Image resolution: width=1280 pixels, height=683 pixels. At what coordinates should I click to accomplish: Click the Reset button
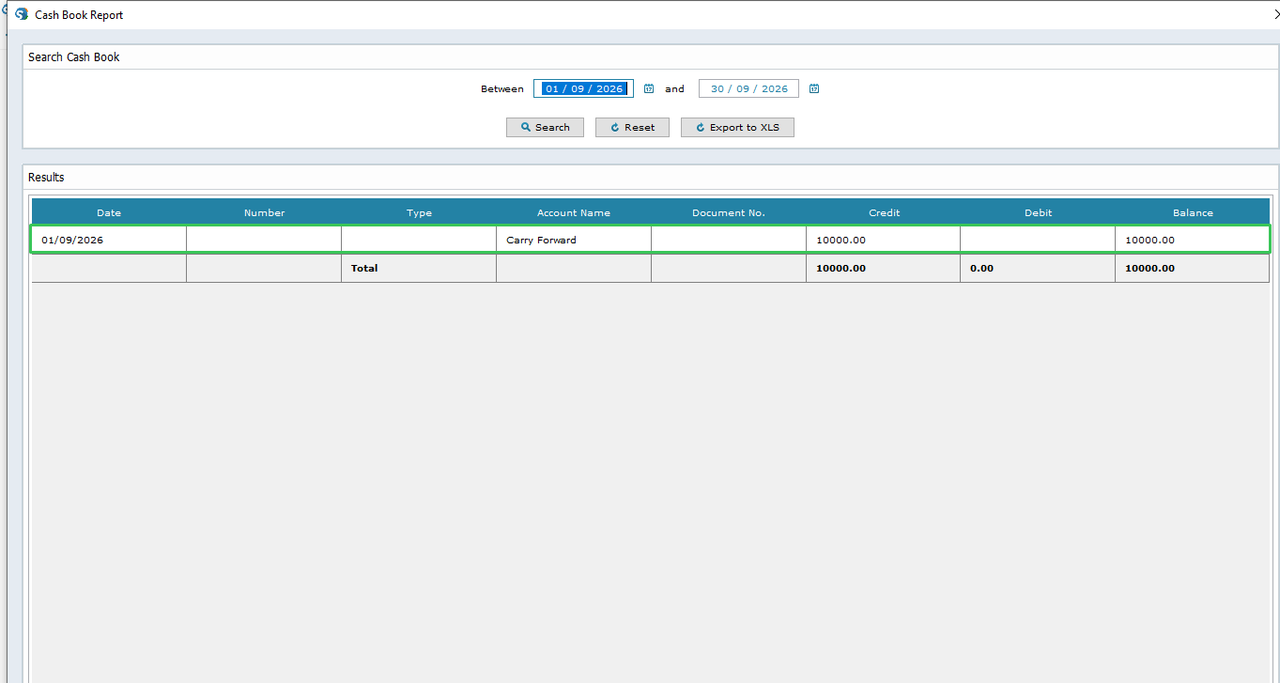[632, 127]
